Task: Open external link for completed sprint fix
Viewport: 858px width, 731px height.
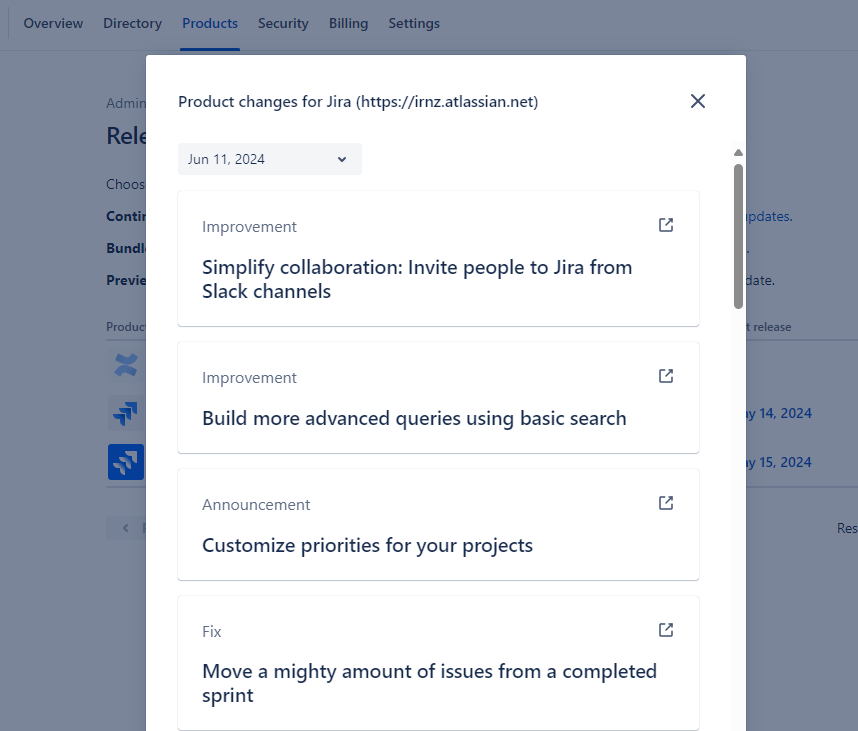Action: point(666,630)
